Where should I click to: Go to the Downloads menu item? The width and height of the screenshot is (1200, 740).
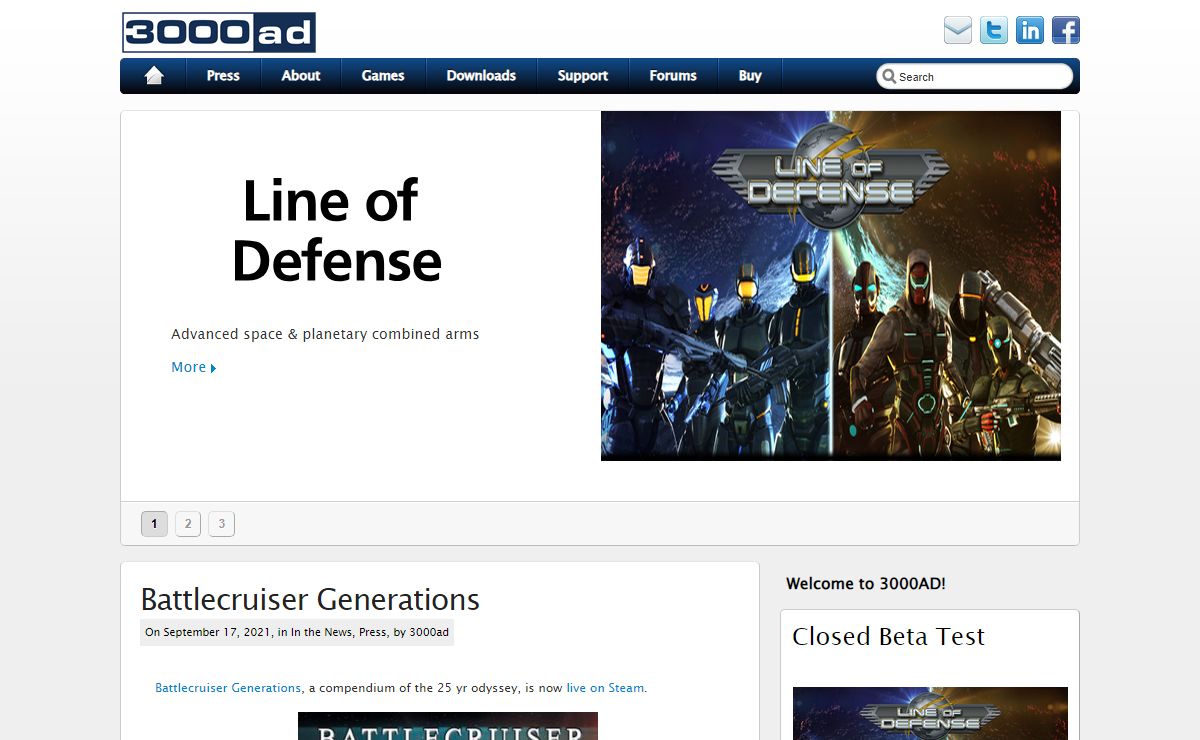coord(481,76)
